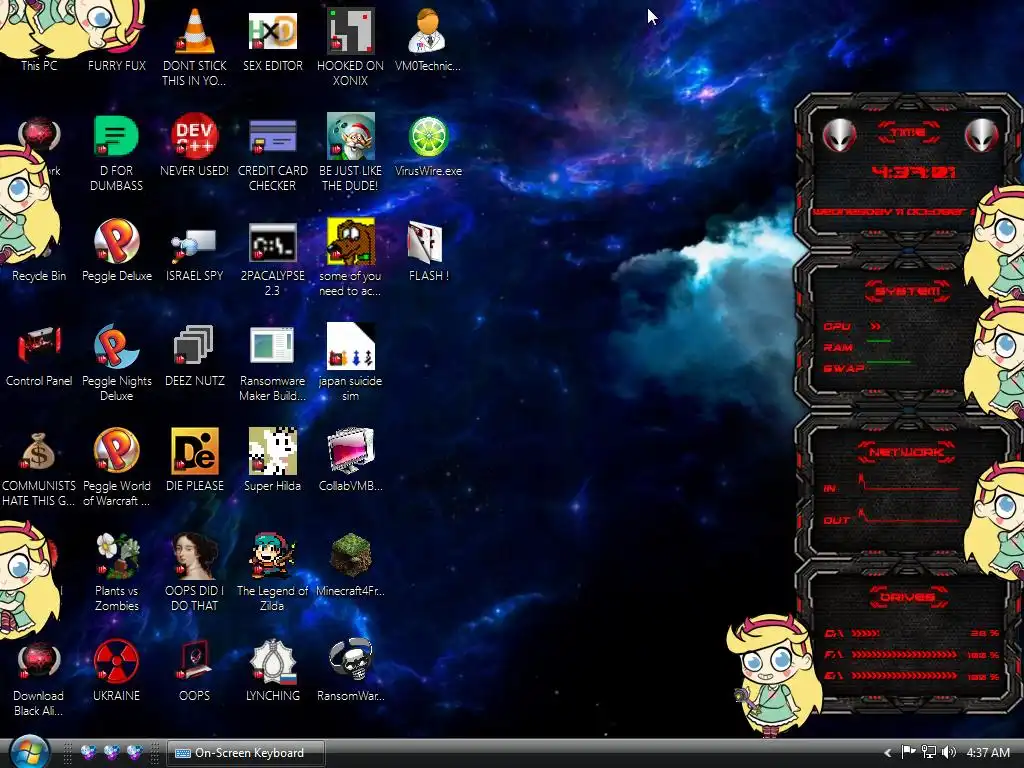The image size is (1024, 768).
Task: Select the VirusWire.exe lime icon
Action: tap(428, 145)
